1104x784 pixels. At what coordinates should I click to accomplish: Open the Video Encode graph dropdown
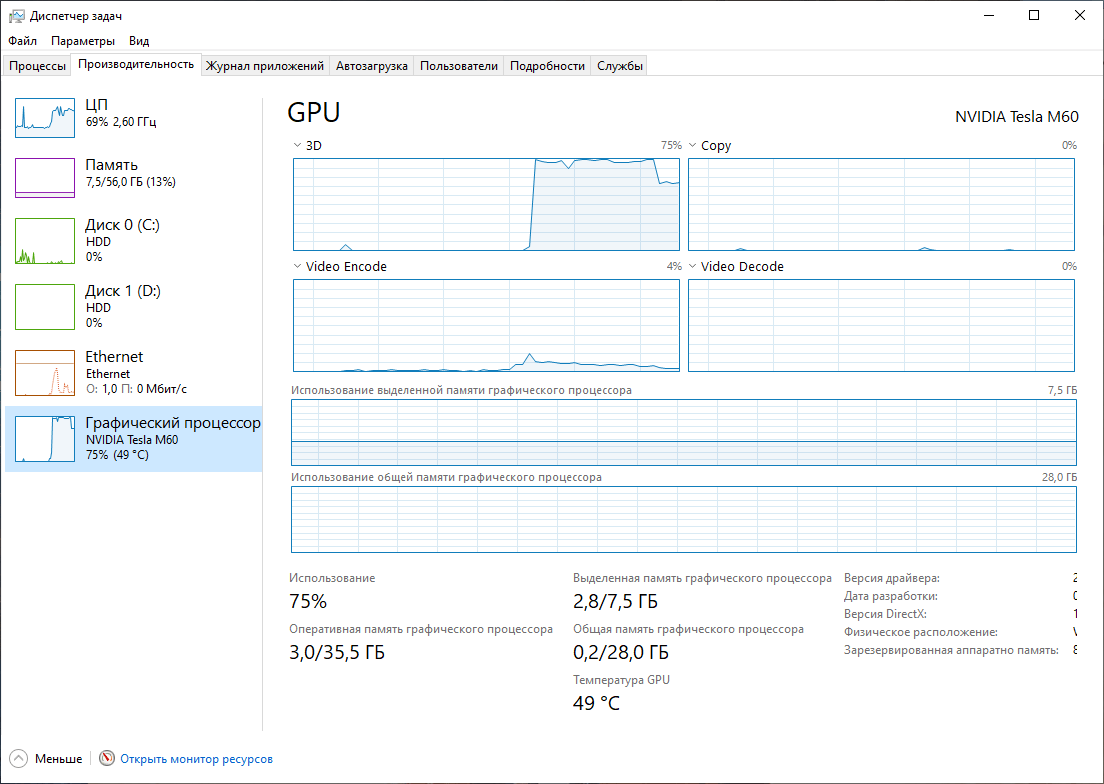[297, 266]
